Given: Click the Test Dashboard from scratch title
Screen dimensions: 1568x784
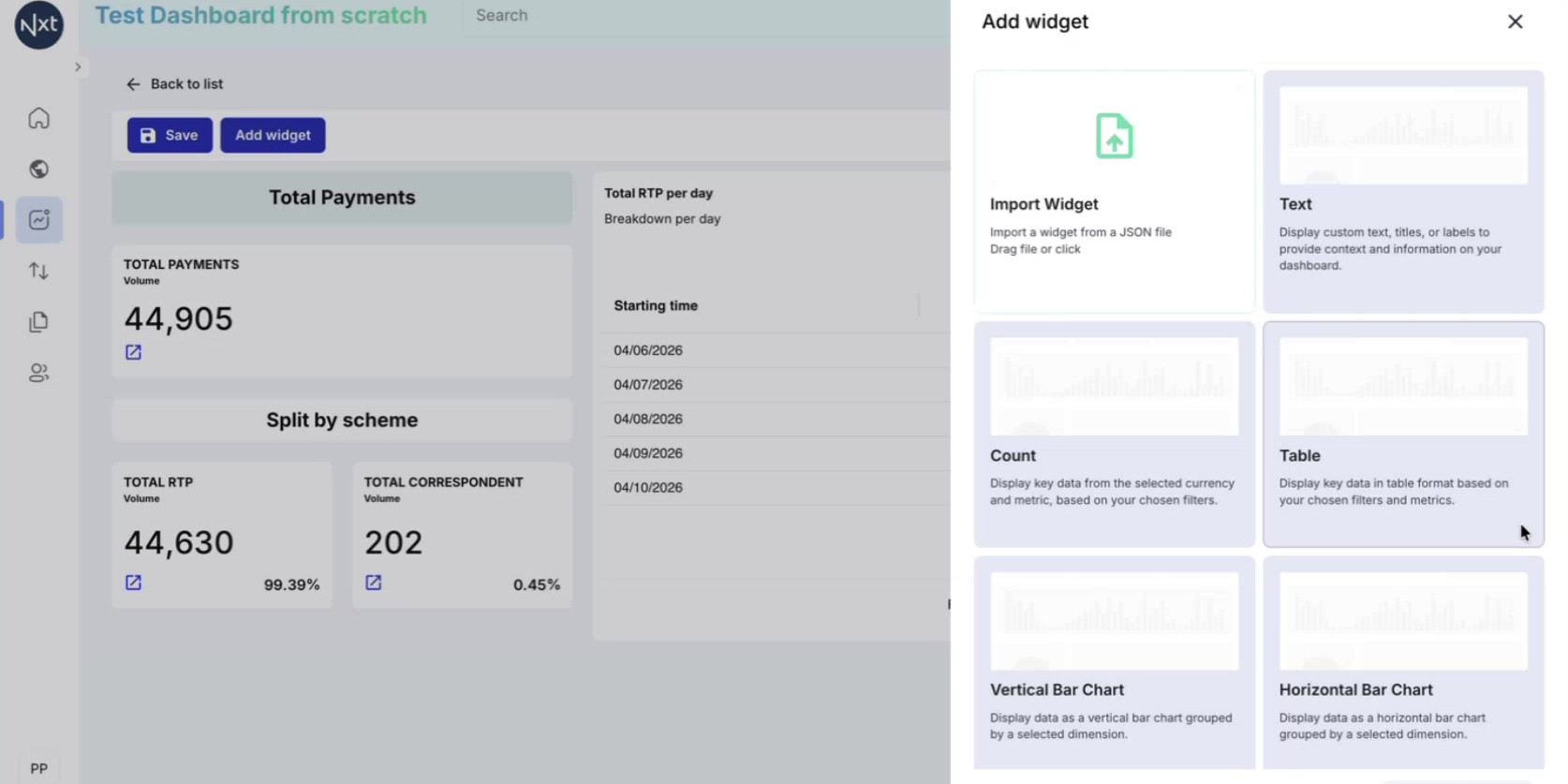Looking at the screenshot, I should point(260,16).
